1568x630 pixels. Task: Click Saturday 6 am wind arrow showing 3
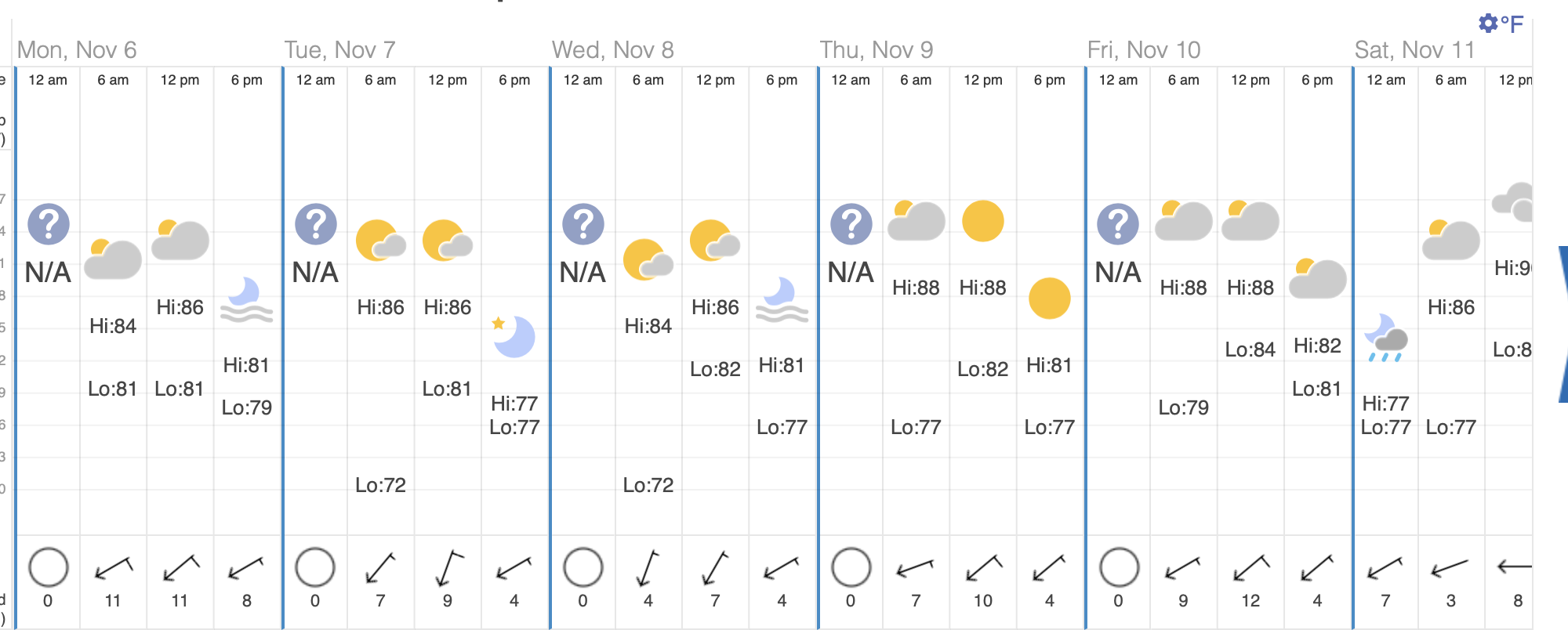point(1450,567)
